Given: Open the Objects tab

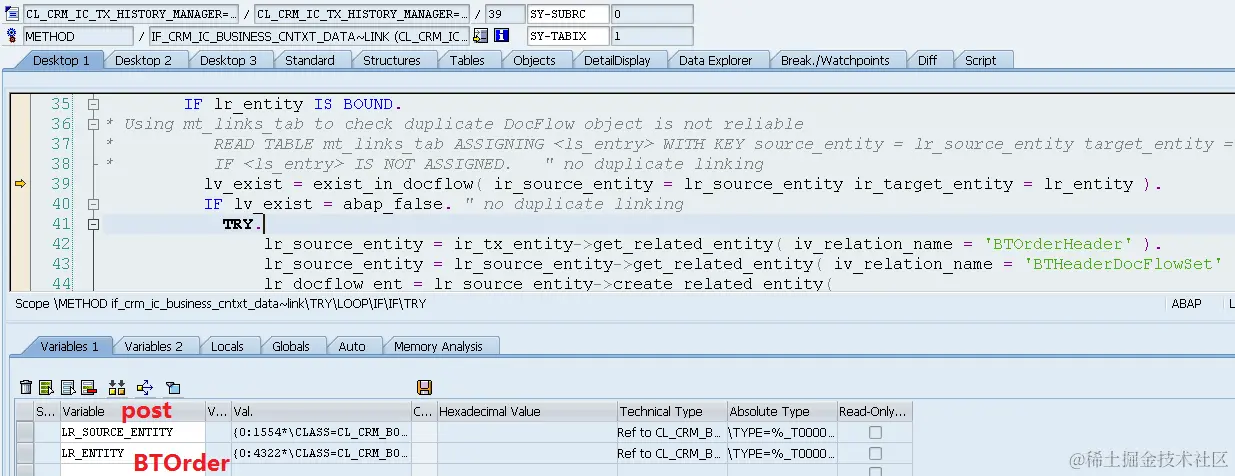Looking at the screenshot, I should (x=534, y=60).
